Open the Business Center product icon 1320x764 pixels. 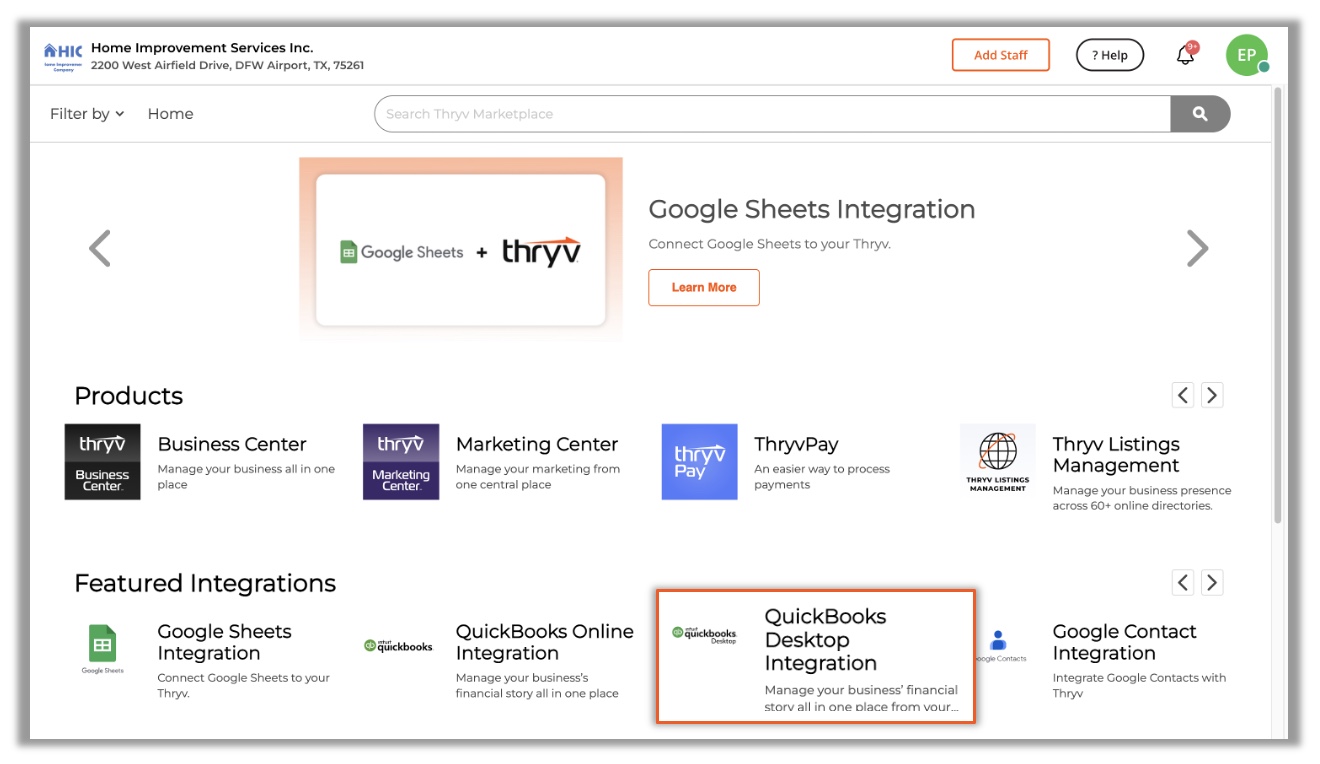coord(102,462)
